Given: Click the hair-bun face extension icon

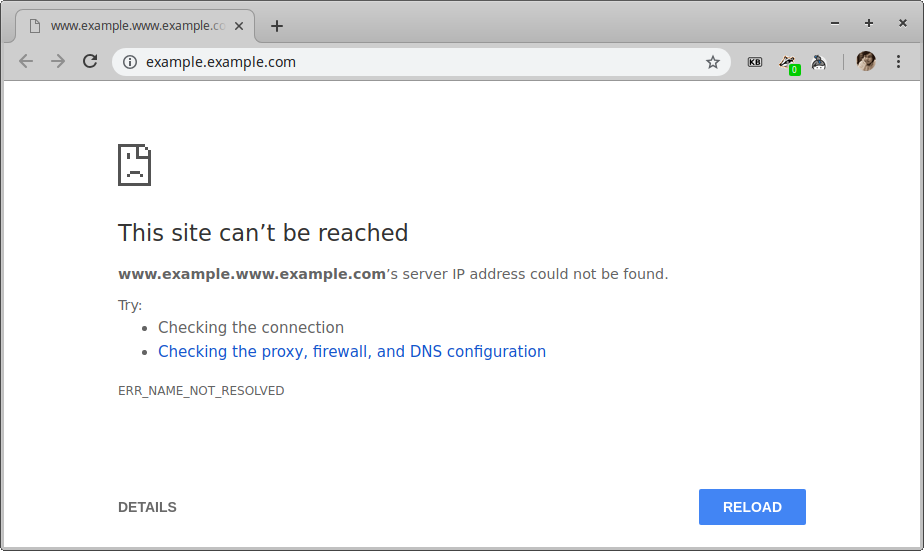Looking at the screenshot, I should (819, 62).
